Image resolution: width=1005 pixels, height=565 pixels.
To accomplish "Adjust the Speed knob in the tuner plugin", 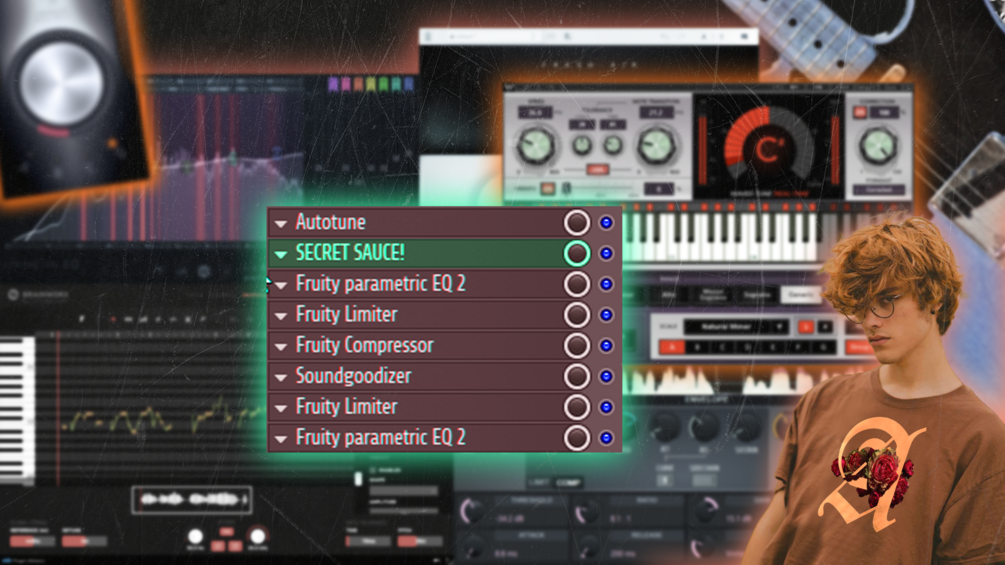I will (535, 146).
